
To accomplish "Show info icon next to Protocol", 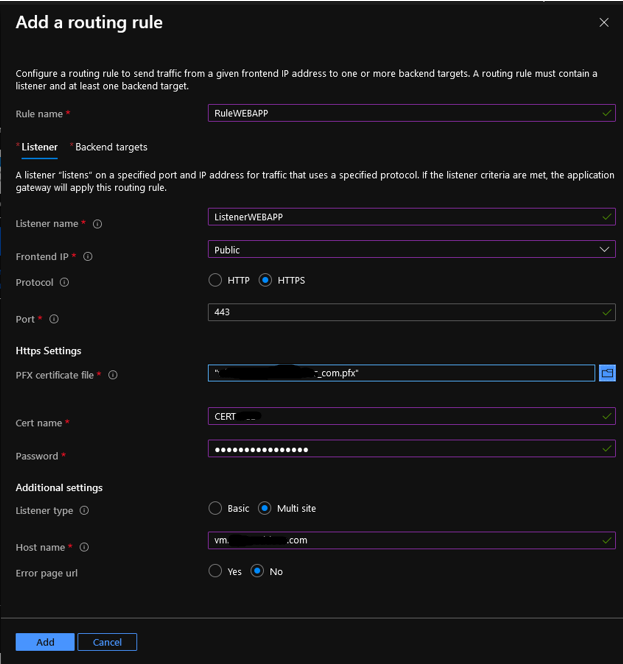I will 64,282.
